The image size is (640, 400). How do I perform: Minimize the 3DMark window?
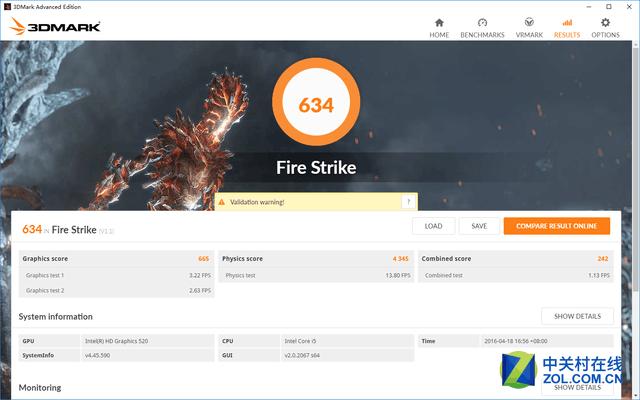click(589, 7)
